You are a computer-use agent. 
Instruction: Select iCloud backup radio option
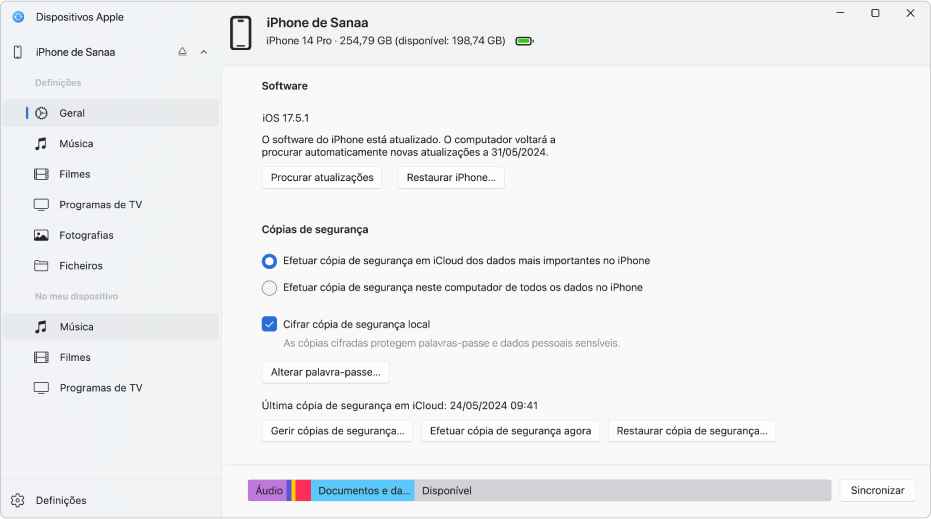269,261
